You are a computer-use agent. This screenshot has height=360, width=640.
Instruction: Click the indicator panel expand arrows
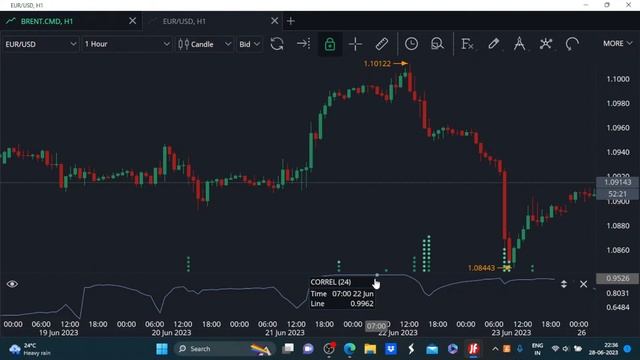click(x=564, y=284)
